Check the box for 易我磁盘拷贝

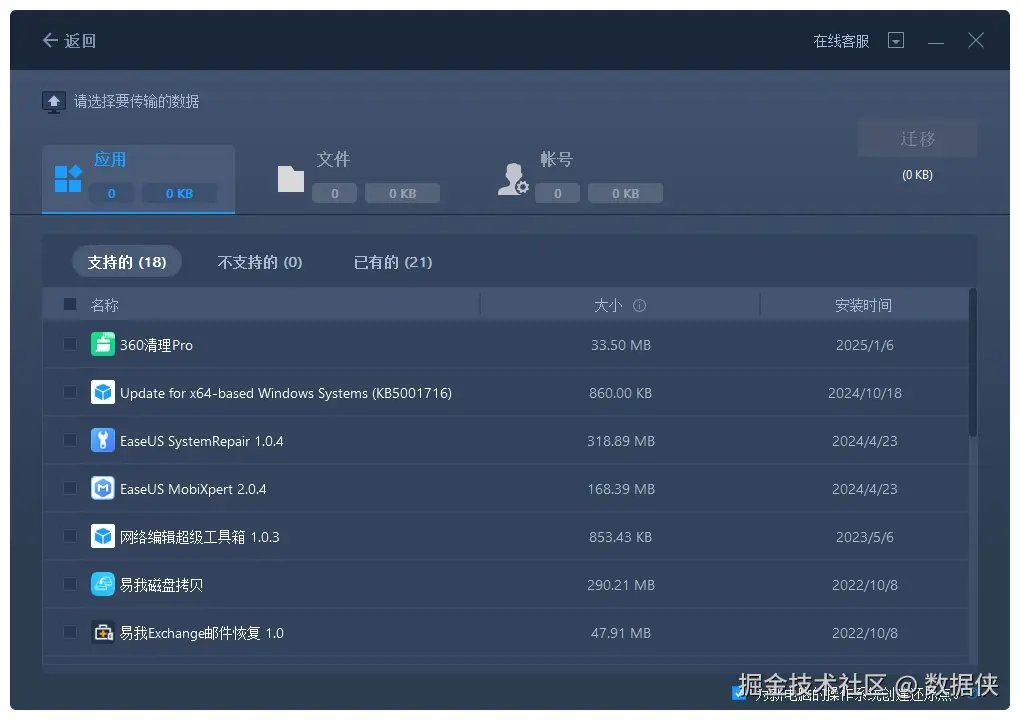pos(70,584)
